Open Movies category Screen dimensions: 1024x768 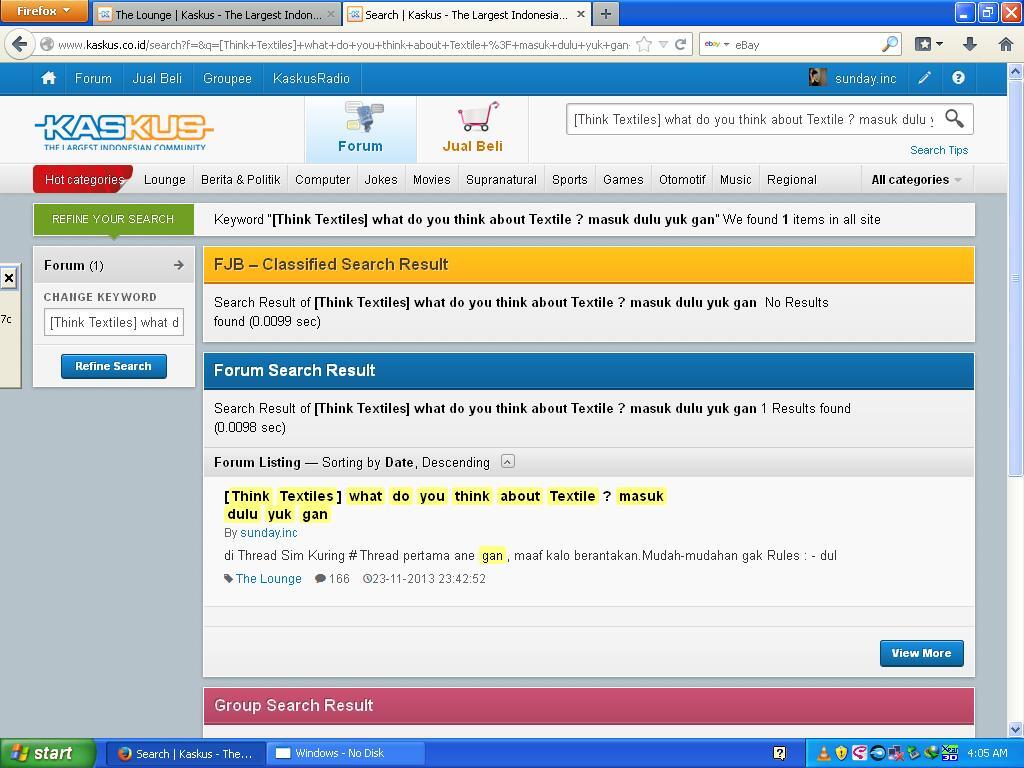click(432, 180)
